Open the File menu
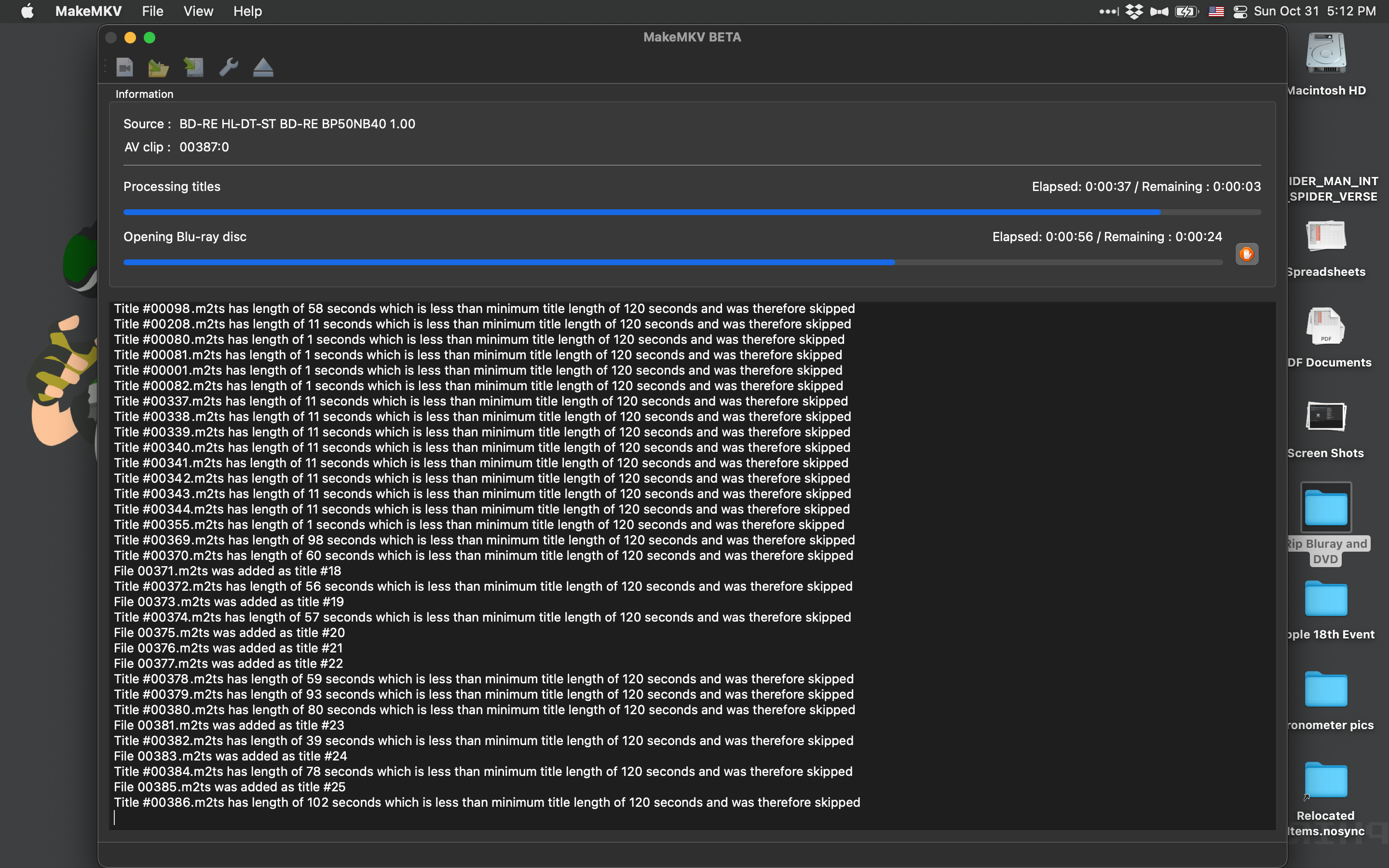This screenshot has height=868, width=1389. pos(153,12)
